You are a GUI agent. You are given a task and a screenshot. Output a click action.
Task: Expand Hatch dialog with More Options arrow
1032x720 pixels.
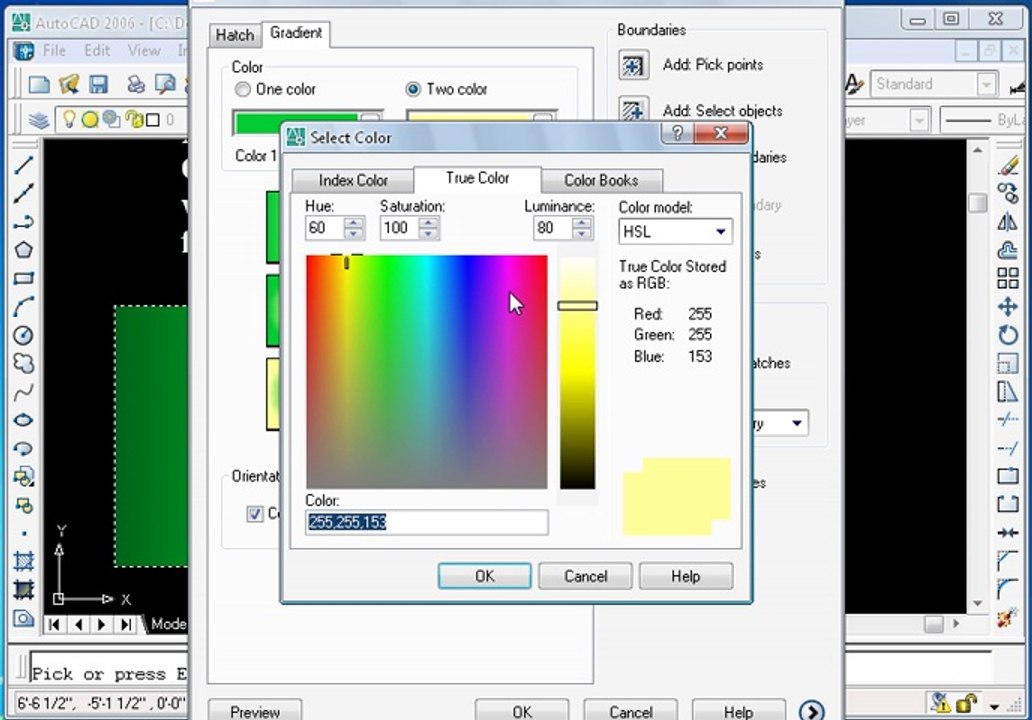click(x=811, y=711)
